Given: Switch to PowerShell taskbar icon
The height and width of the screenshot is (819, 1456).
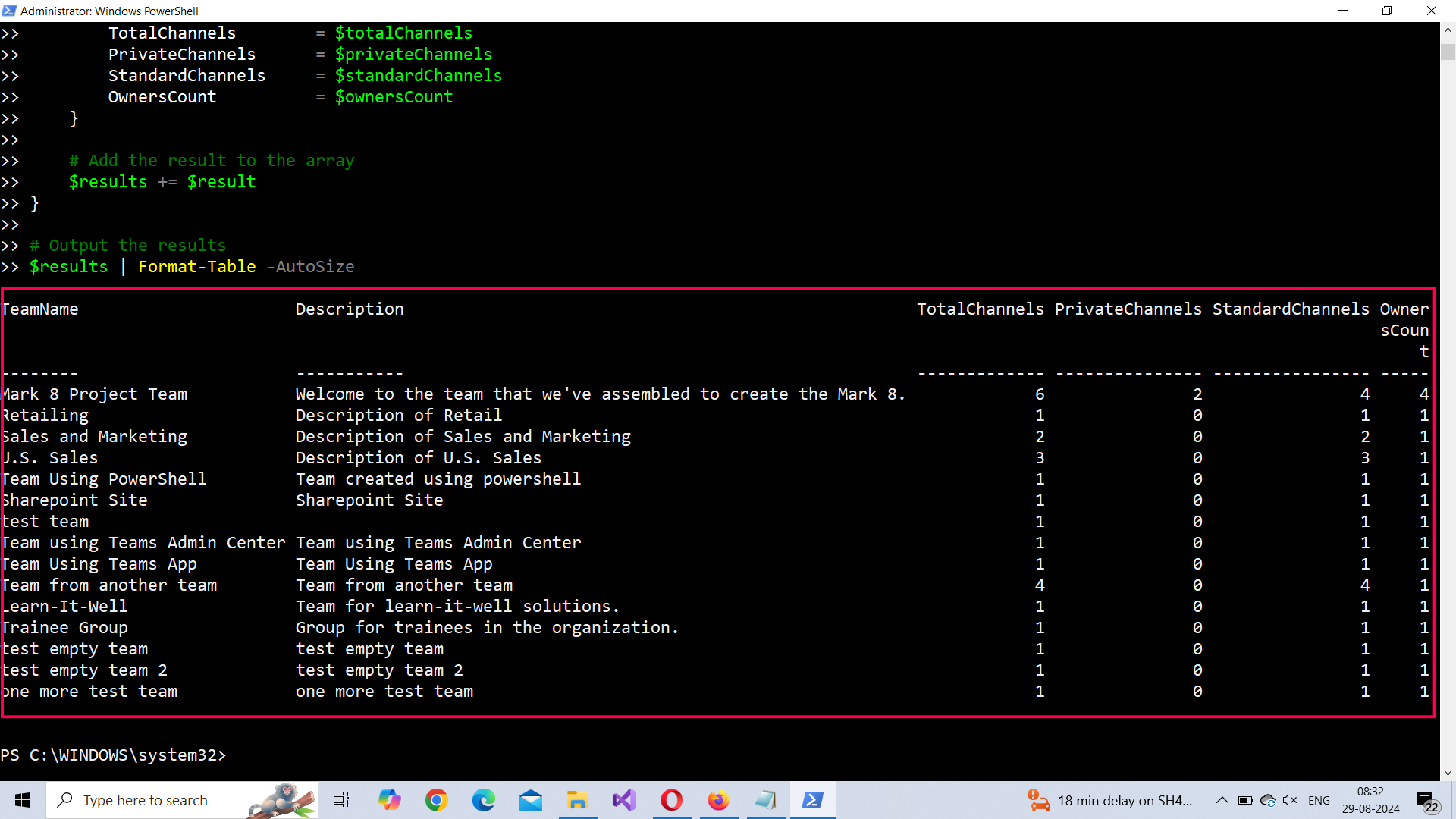Looking at the screenshot, I should point(813,800).
